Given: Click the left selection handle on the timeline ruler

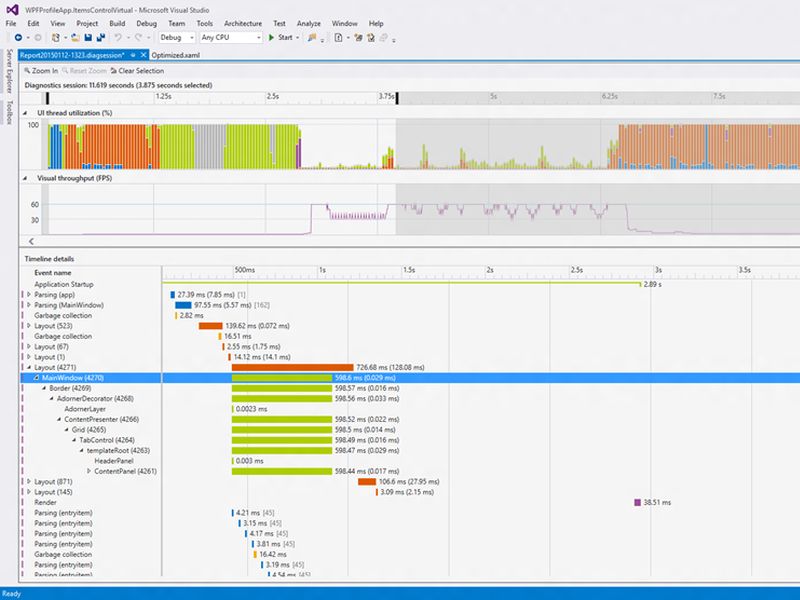Looking at the screenshot, I should coord(47,98).
